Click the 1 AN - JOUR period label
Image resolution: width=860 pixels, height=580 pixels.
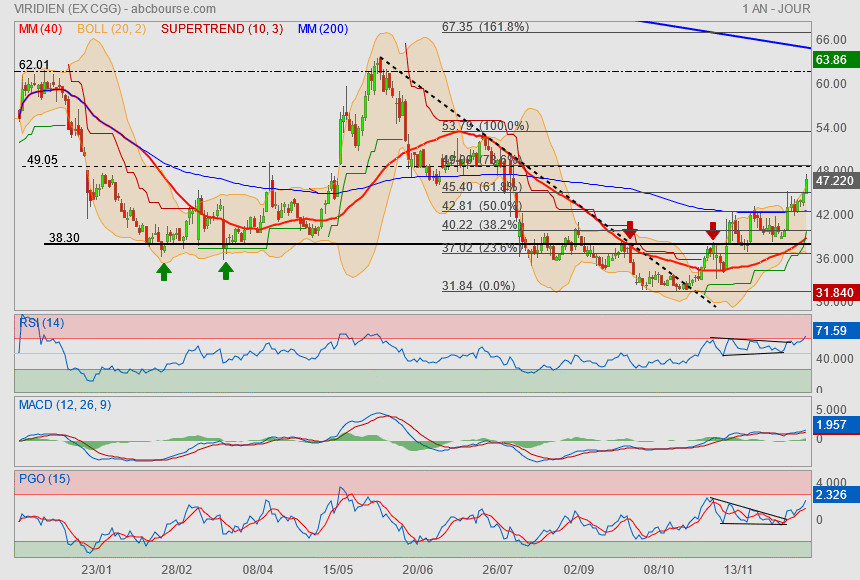point(776,9)
